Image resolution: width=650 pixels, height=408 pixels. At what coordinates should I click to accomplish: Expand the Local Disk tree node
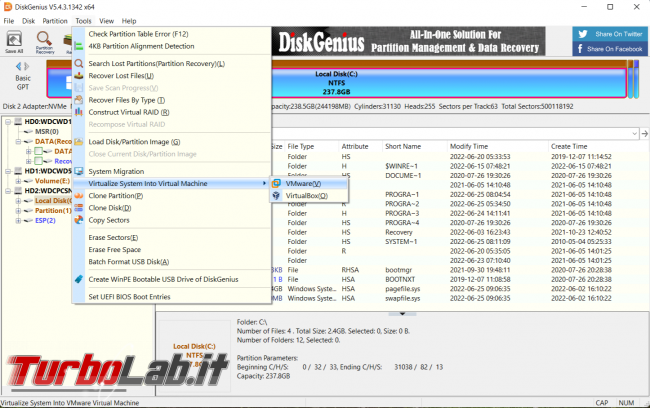[x=18, y=201]
